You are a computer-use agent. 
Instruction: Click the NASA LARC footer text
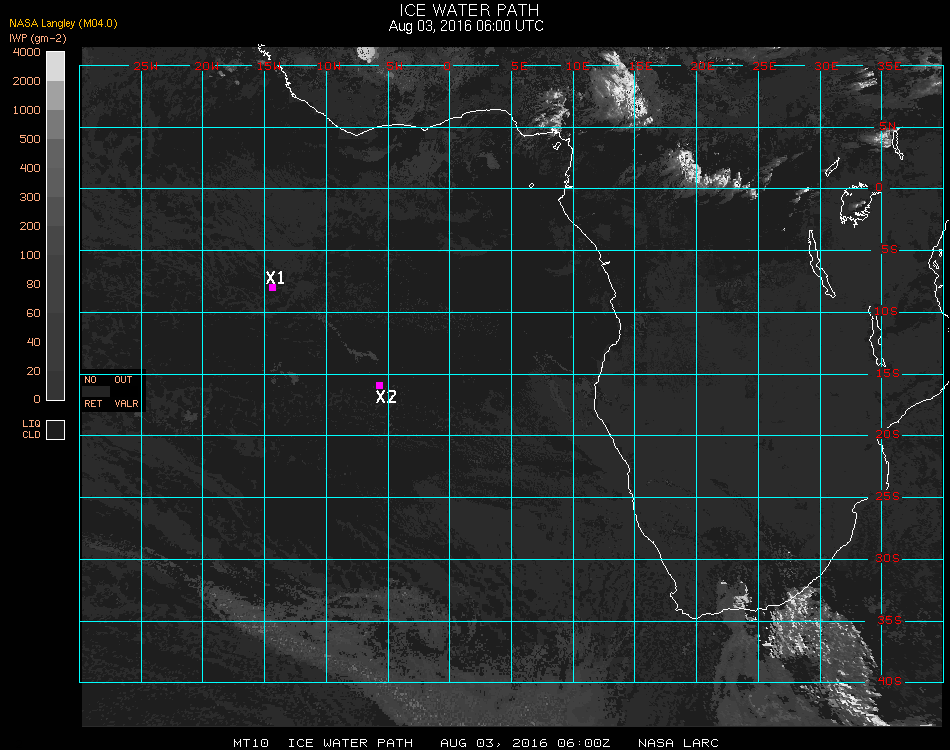677,743
